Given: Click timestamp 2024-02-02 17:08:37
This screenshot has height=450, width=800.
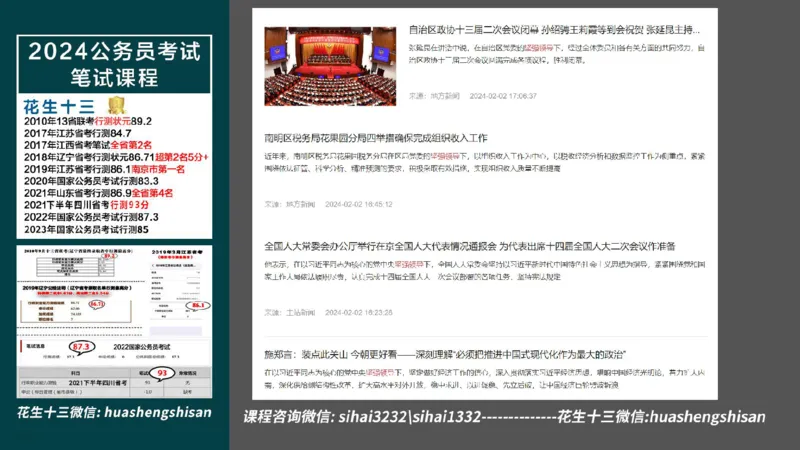Looking at the screenshot, I should click(x=503, y=96).
